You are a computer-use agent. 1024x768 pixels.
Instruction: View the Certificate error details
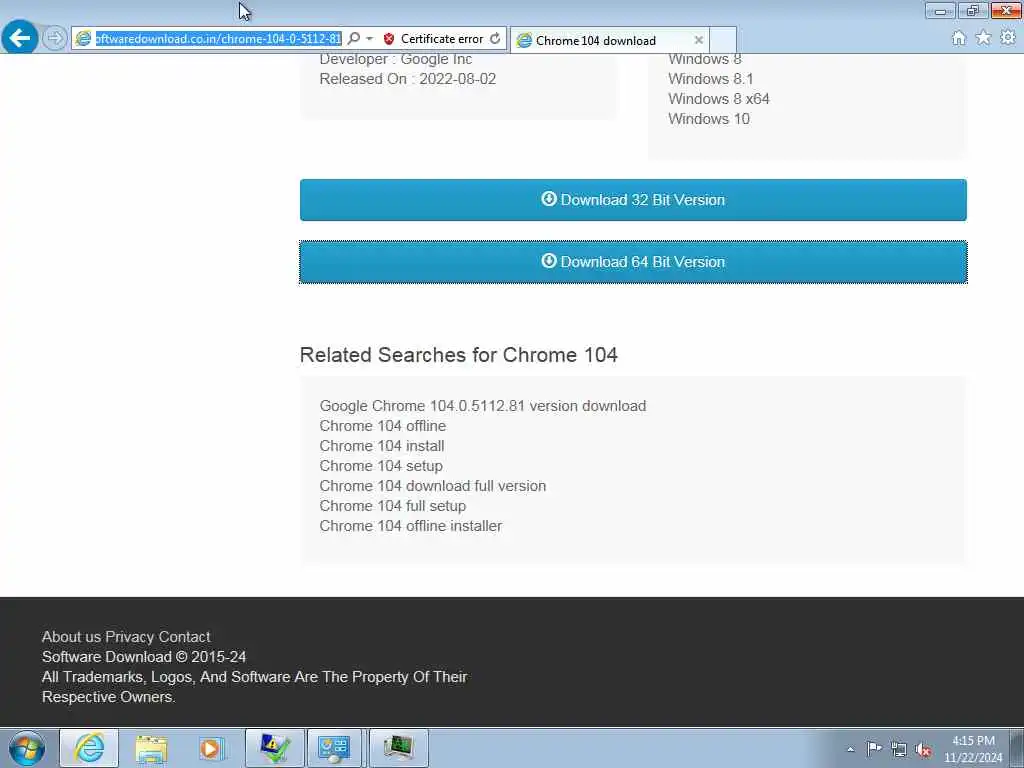pos(441,39)
